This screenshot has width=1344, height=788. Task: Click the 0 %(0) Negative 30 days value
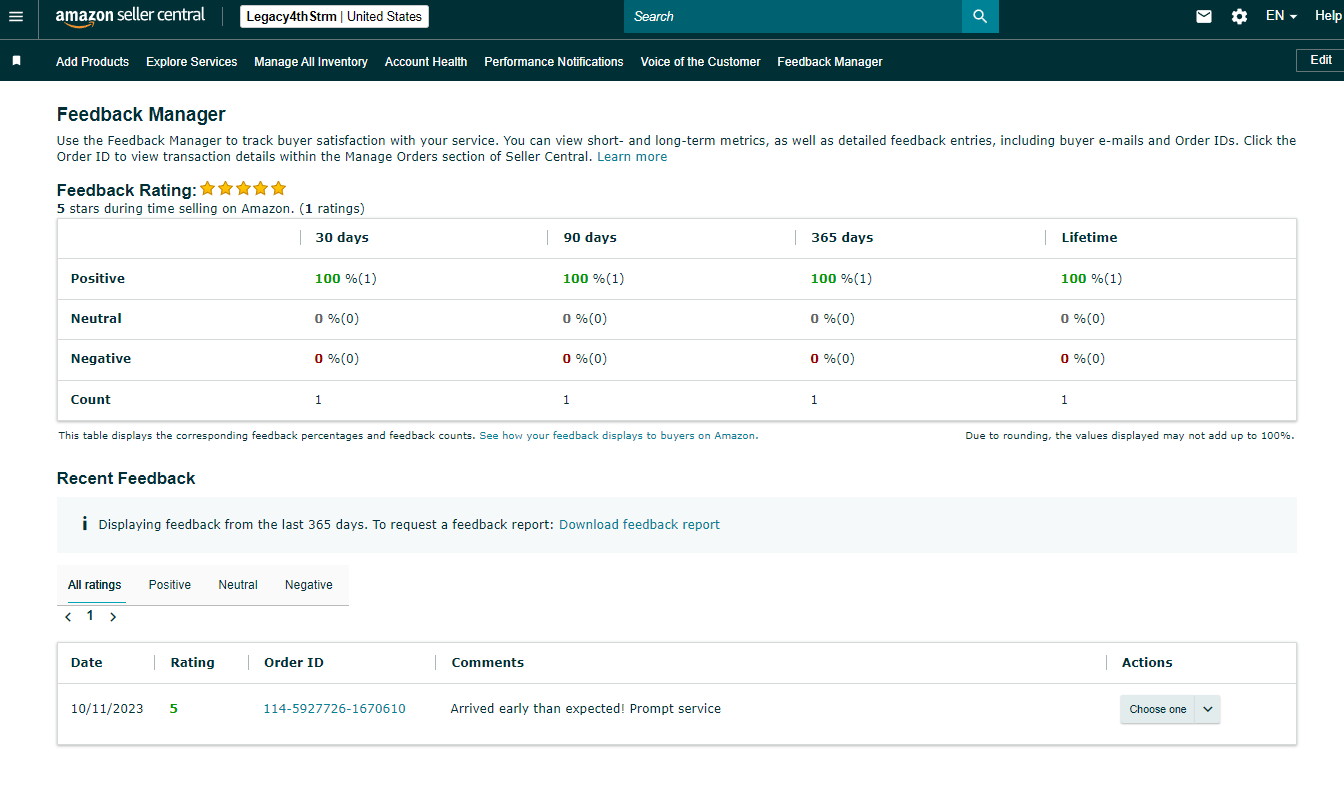pos(337,359)
